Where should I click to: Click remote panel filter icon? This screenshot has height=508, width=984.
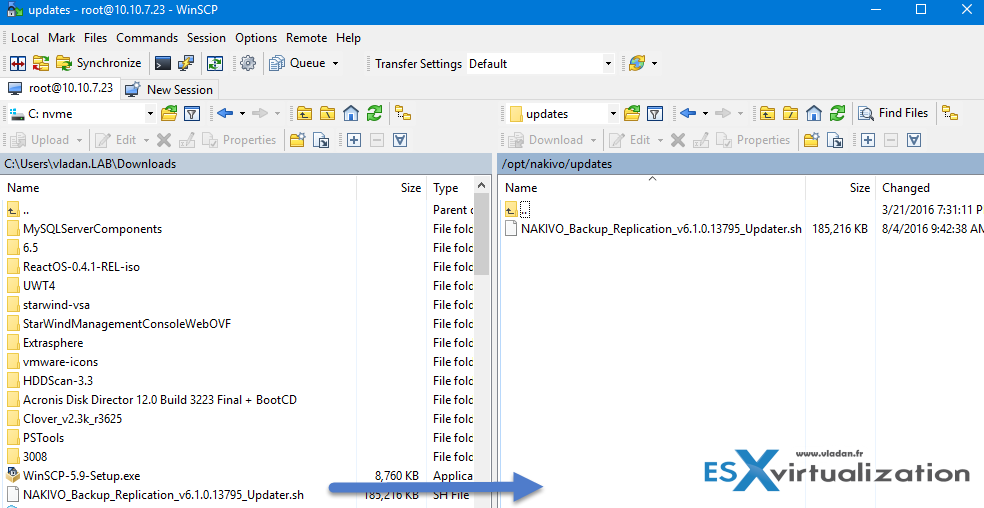click(x=655, y=113)
